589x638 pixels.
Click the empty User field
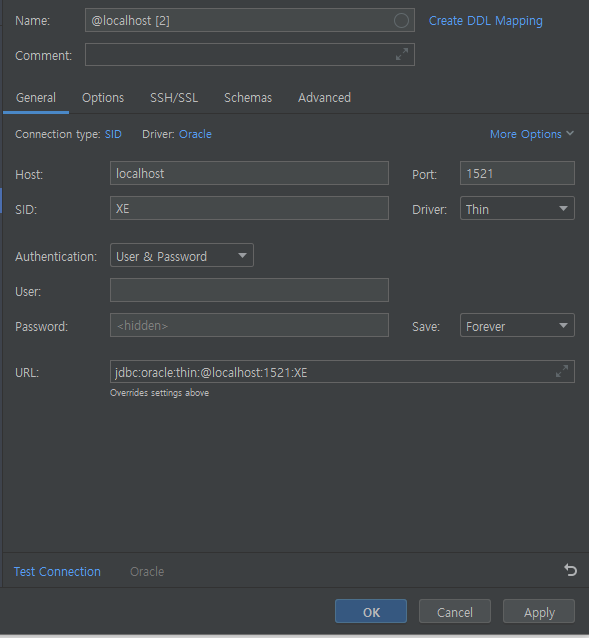click(249, 290)
